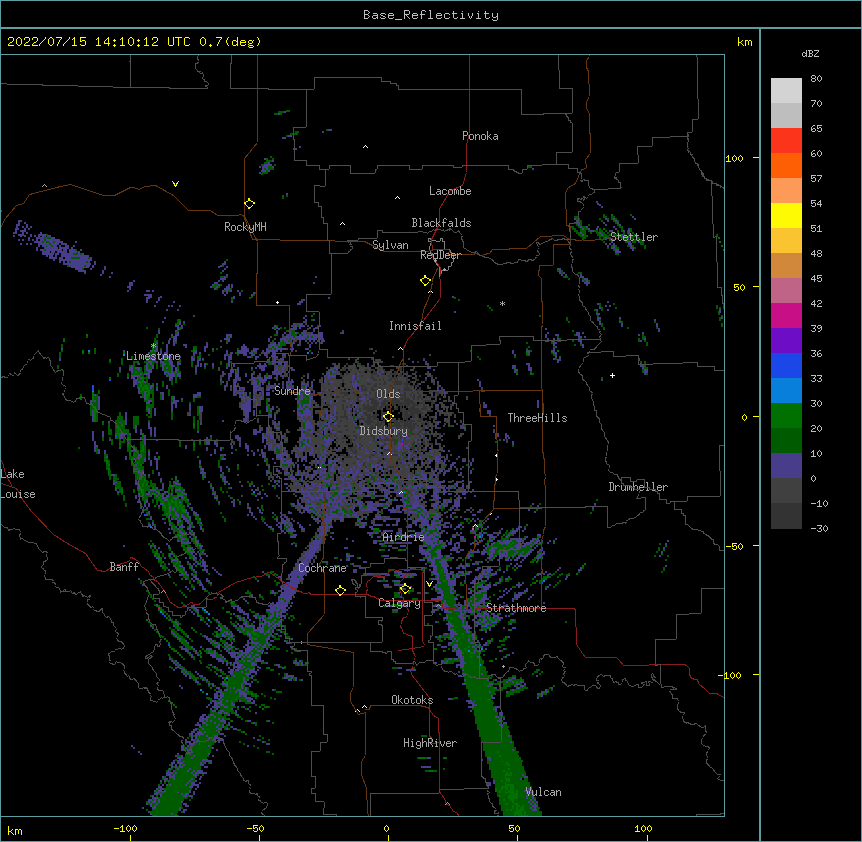Click the 0 tick on bottom km axis
This screenshot has width=862, height=842.
coord(386,828)
